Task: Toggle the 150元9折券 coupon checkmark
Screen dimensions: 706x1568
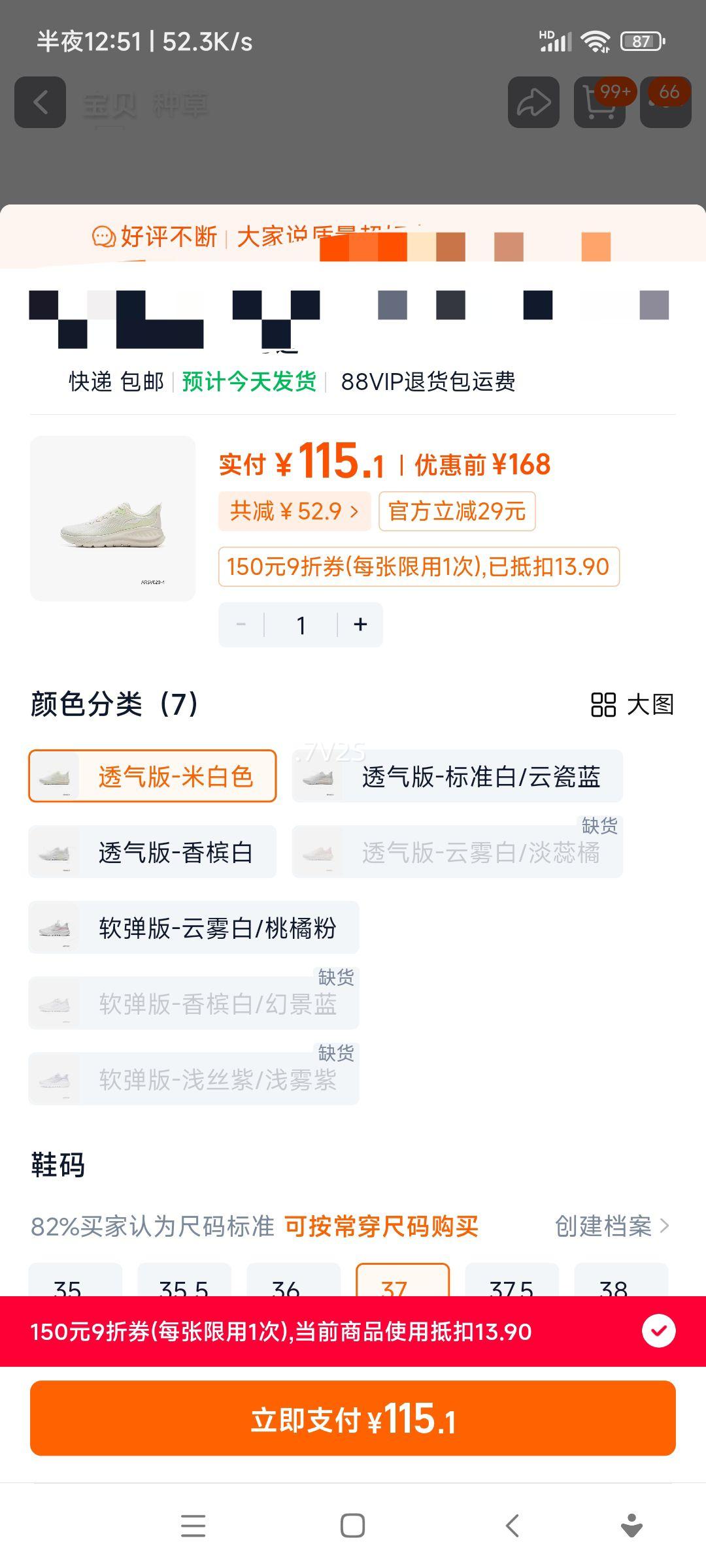Action: tap(658, 1331)
